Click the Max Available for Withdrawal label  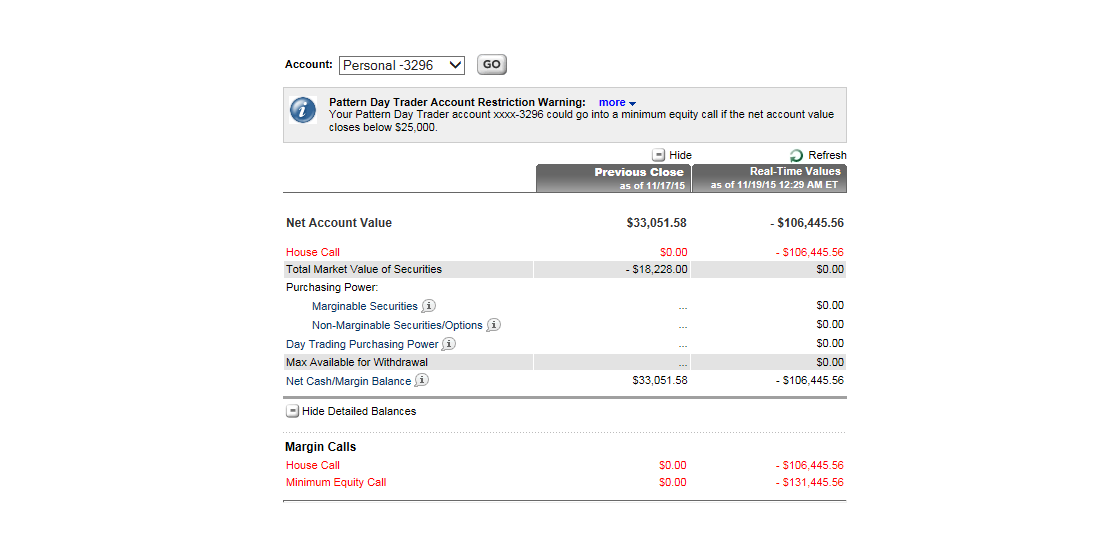357,362
